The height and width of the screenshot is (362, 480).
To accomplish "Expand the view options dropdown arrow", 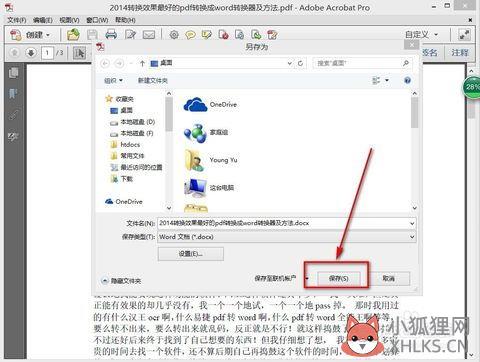I will click(x=387, y=80).
